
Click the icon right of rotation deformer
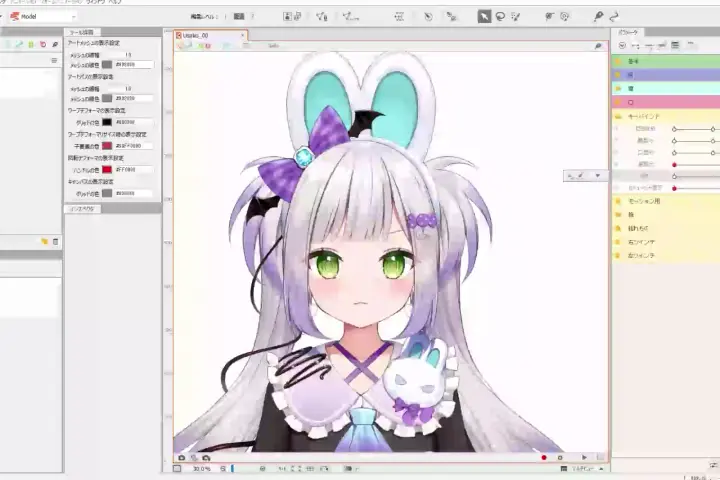451,17
